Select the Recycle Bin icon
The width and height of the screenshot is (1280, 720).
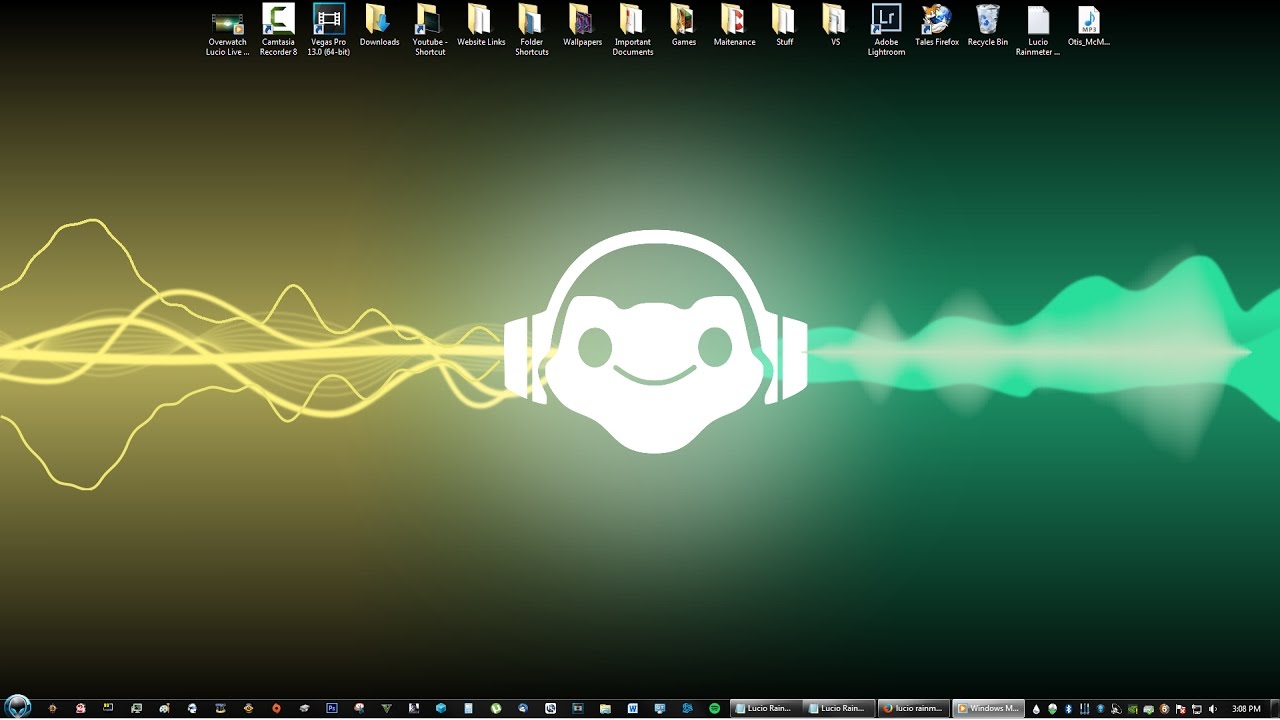click(x=987, y=25)
